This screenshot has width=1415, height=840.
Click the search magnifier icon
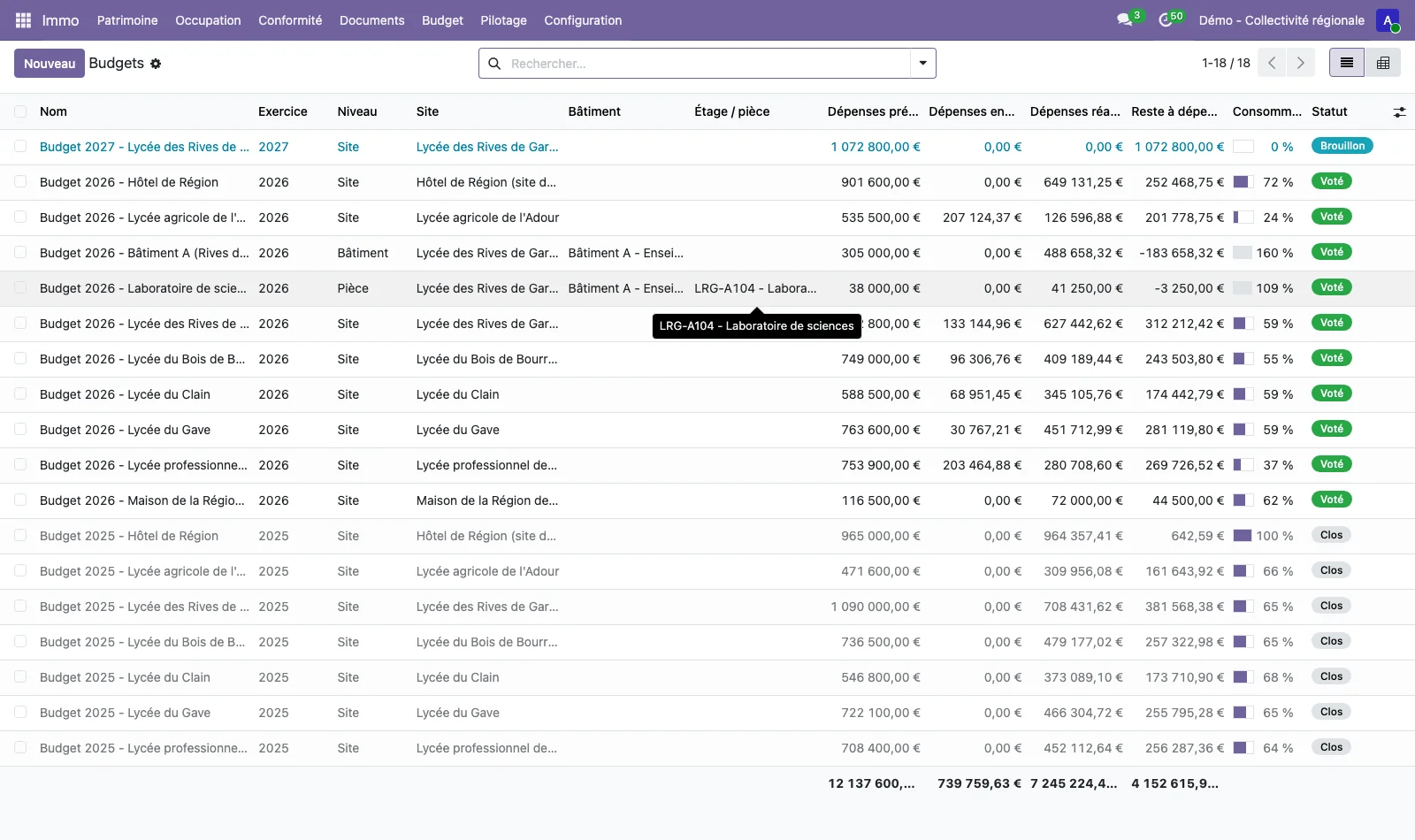494,64
